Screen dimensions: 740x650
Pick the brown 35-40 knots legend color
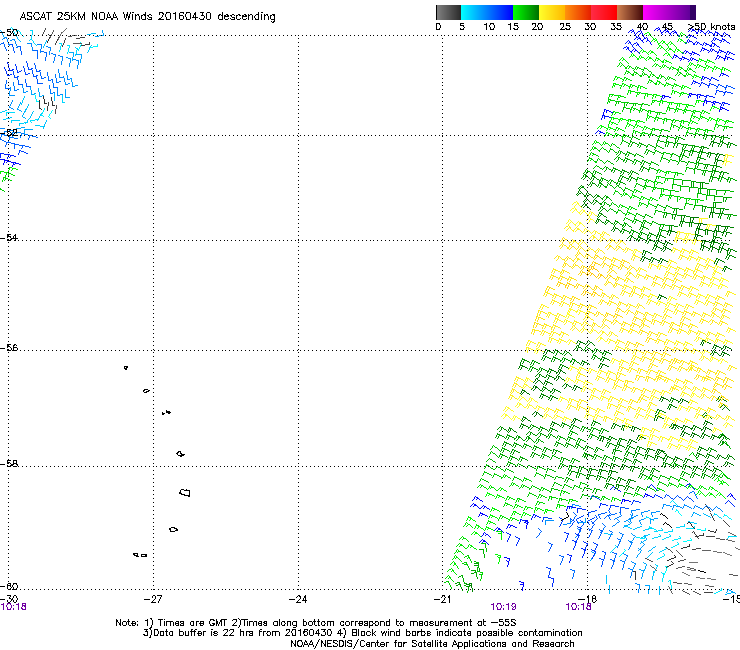tap(630, 12)
